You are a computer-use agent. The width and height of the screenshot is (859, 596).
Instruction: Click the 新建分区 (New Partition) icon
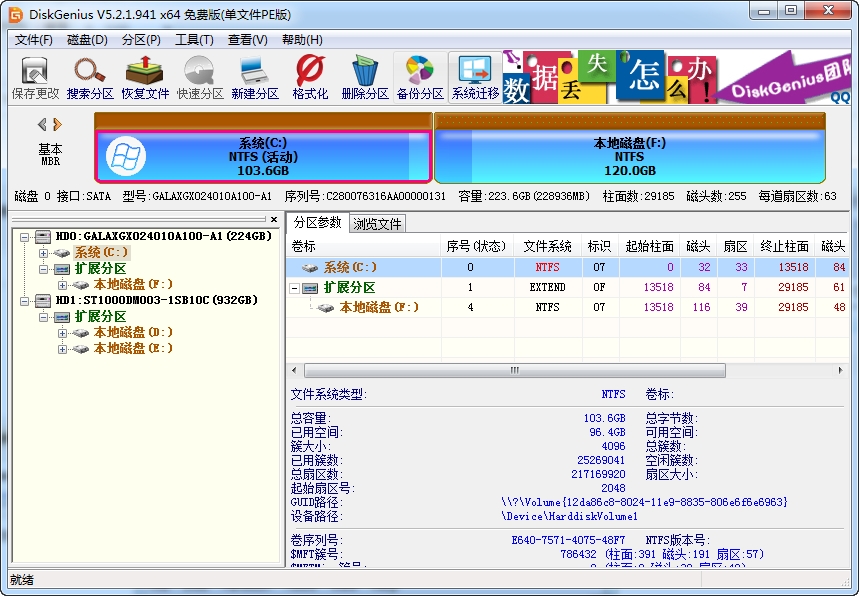[254, 78]
